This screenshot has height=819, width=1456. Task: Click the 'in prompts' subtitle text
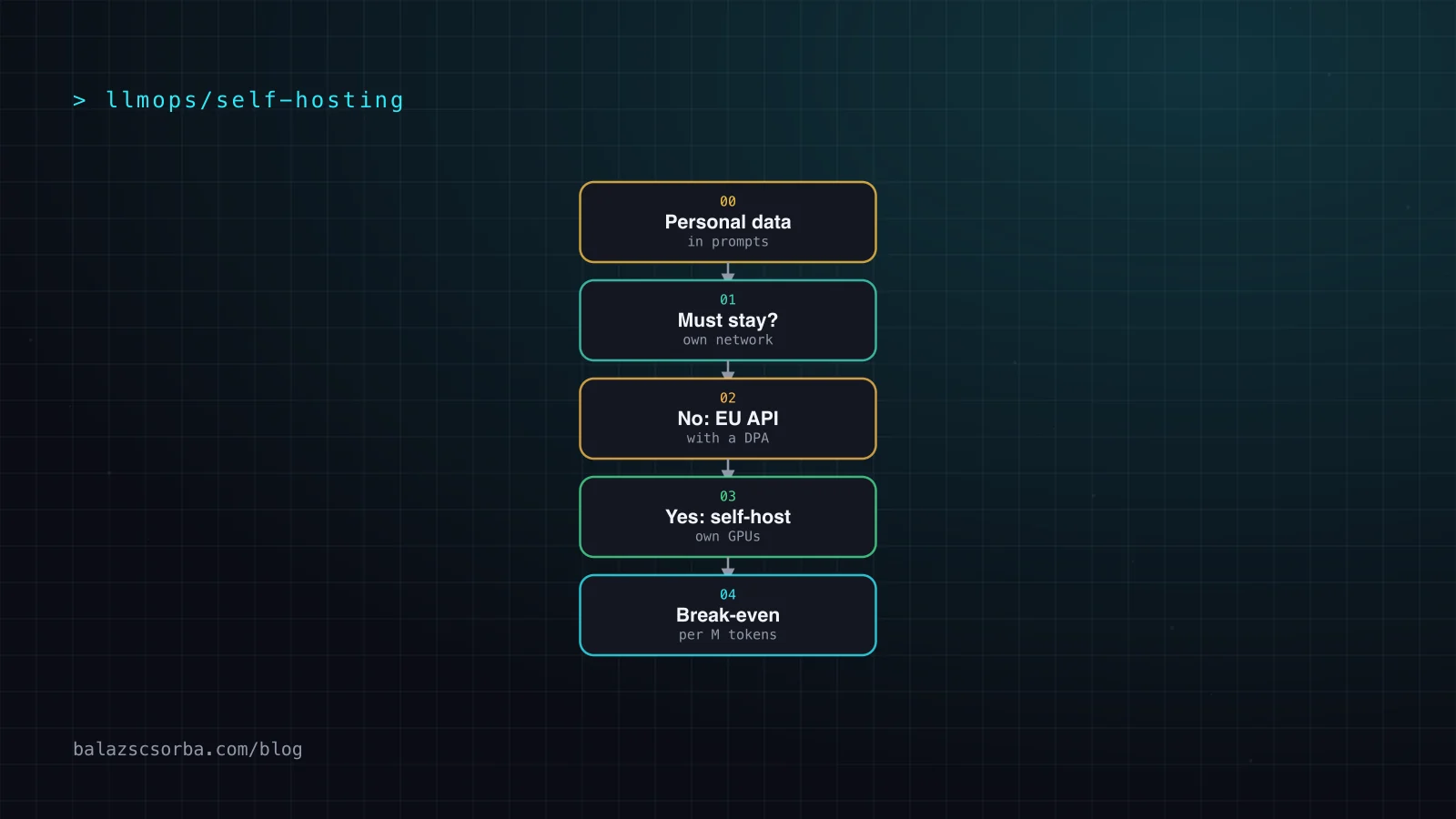coord(728,242)
